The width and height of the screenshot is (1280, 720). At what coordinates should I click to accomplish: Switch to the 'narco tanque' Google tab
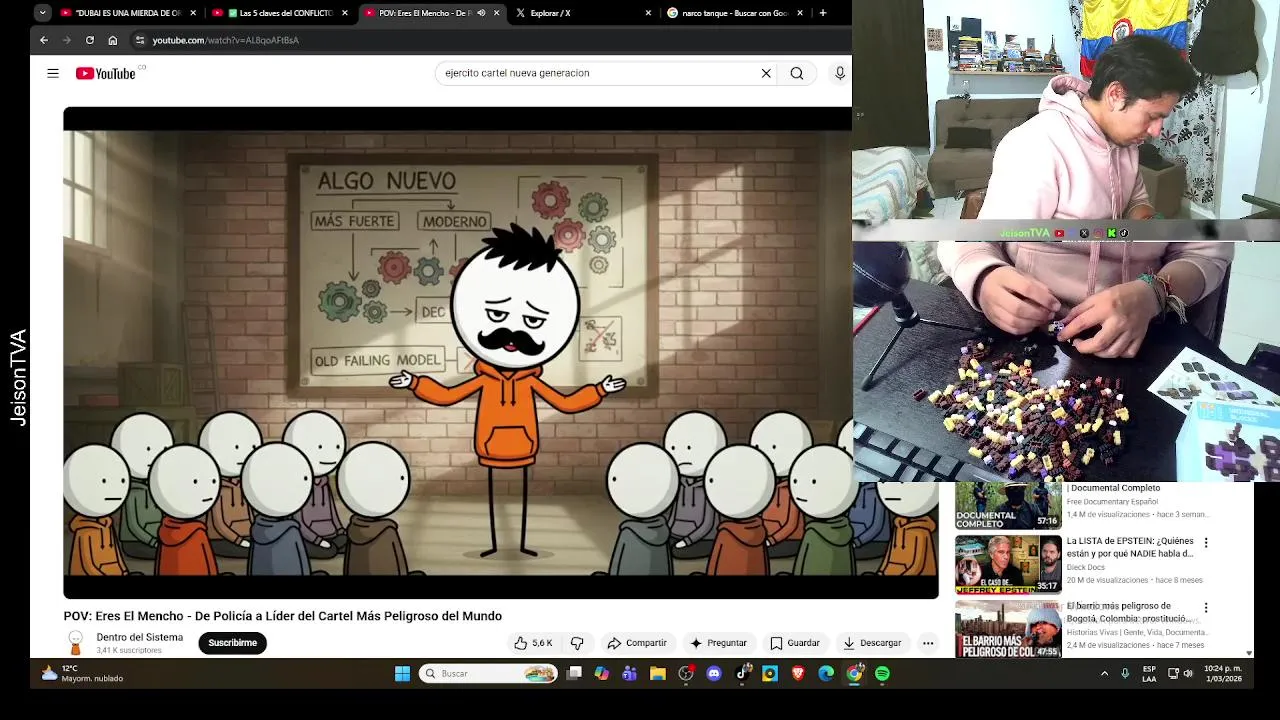pyautogui.click(x=736, y=13)
